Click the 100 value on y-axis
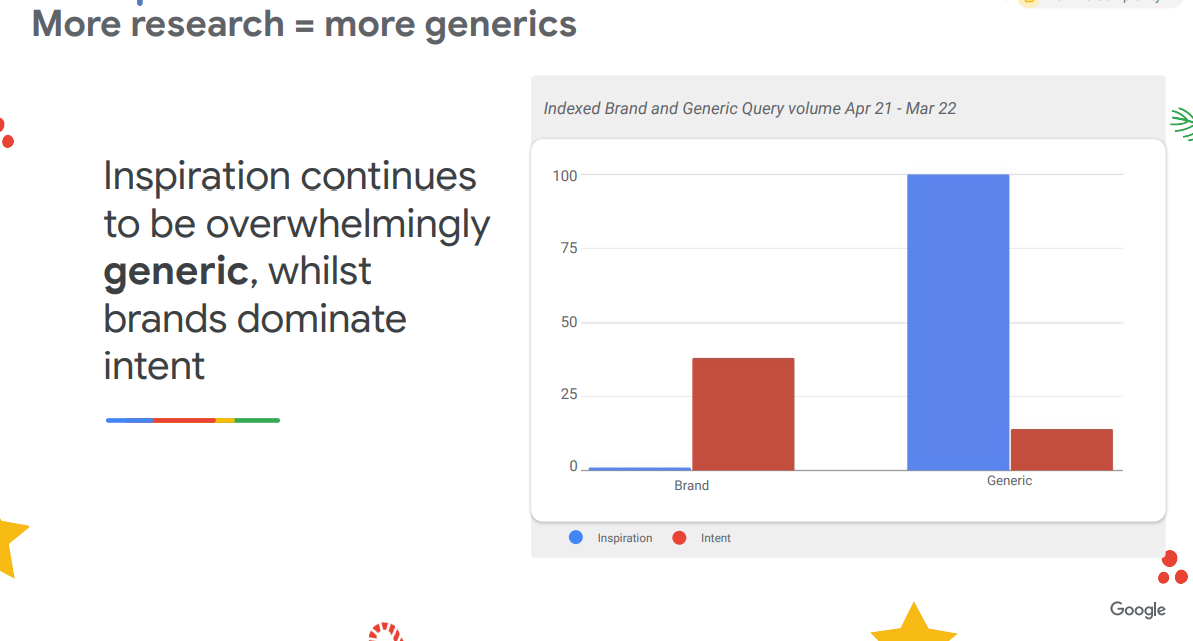The height and width of the screenshot is (641, 1193). coord(565,176)
